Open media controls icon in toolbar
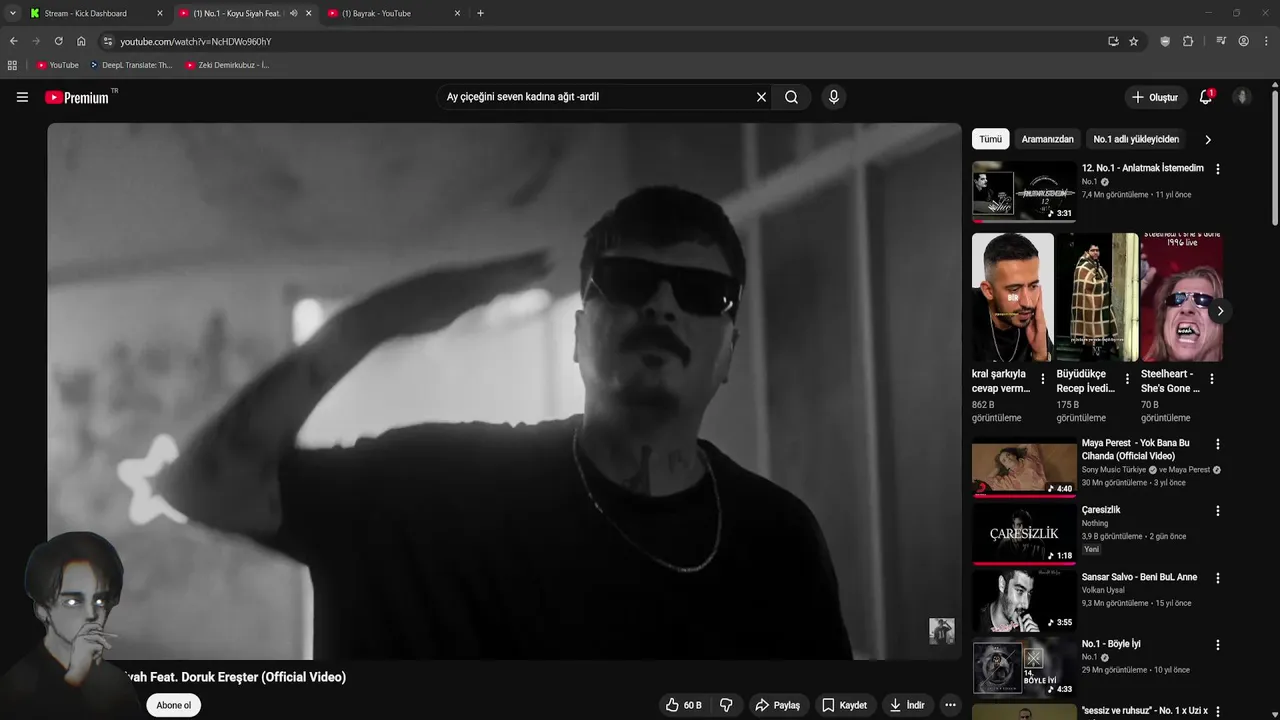 pyautogui.click(x=1221, y=41)
